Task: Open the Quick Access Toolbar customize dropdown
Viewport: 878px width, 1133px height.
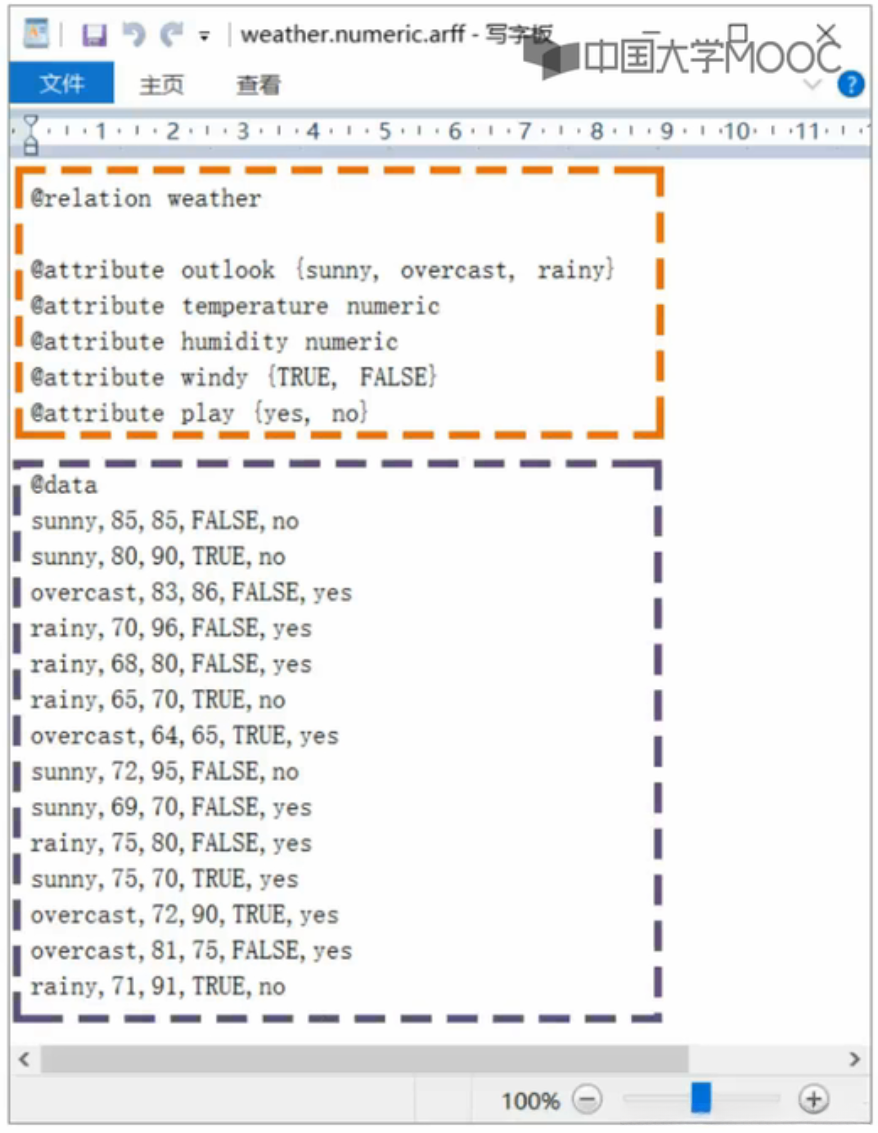Action: click(x=205, y=35)
